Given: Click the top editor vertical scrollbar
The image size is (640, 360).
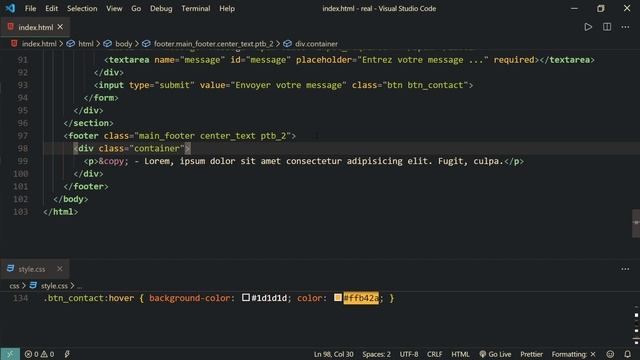Looking at the screenshot, I should tap(636, 223).
